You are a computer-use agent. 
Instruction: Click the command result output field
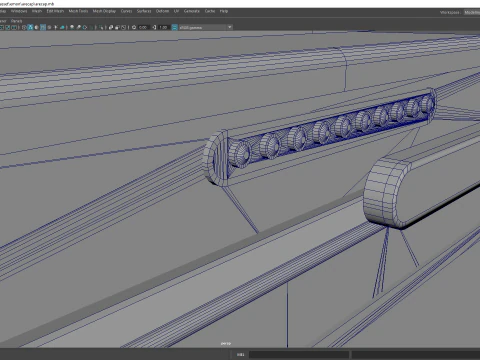click(416, 354)
